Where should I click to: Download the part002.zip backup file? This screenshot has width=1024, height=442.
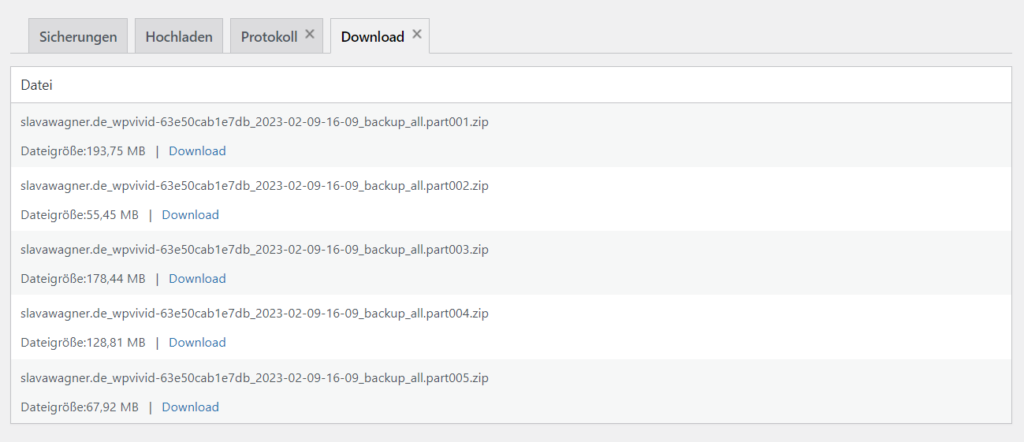(x=190, y=215)
